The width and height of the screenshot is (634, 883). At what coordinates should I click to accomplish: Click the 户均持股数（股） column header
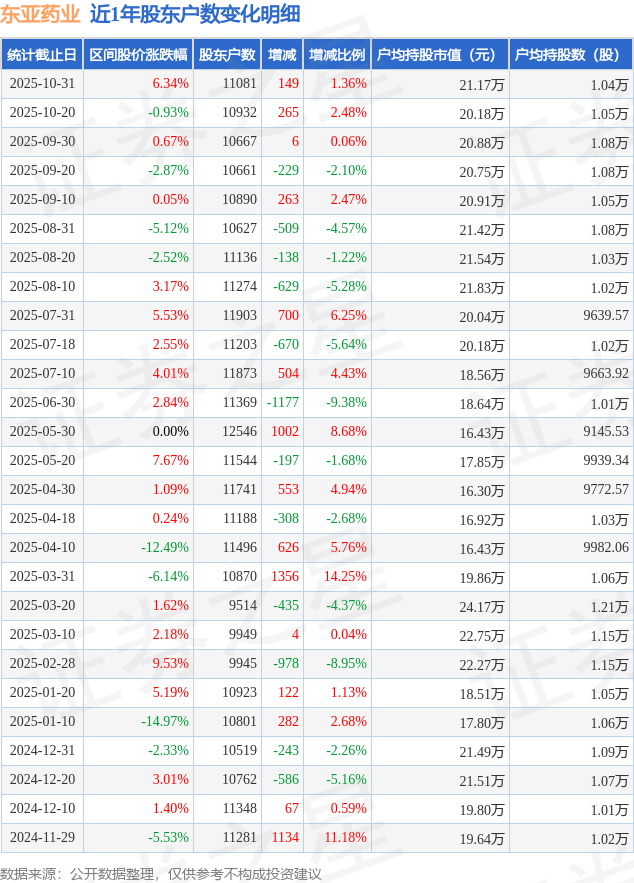(571, 55)
